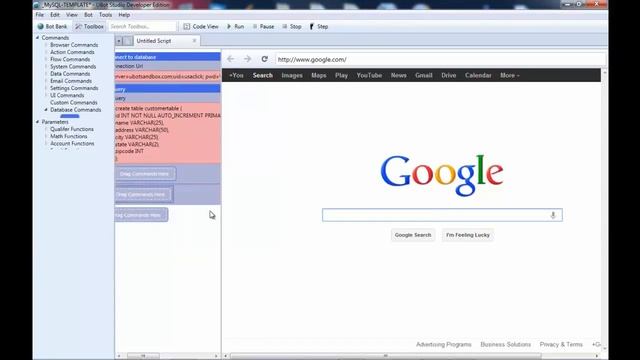
Task: Open the Bot menu
Action: (88, 15)
